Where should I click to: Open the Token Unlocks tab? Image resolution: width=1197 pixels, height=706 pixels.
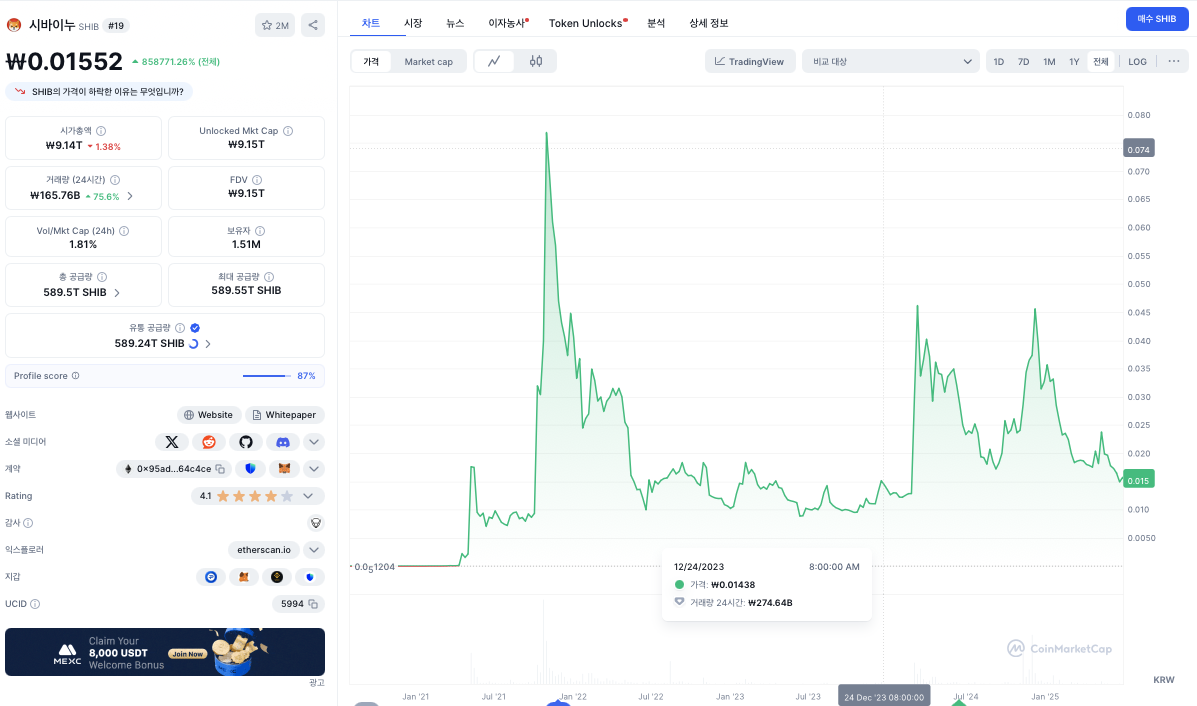pyautogui.click(x=588, y=23)
